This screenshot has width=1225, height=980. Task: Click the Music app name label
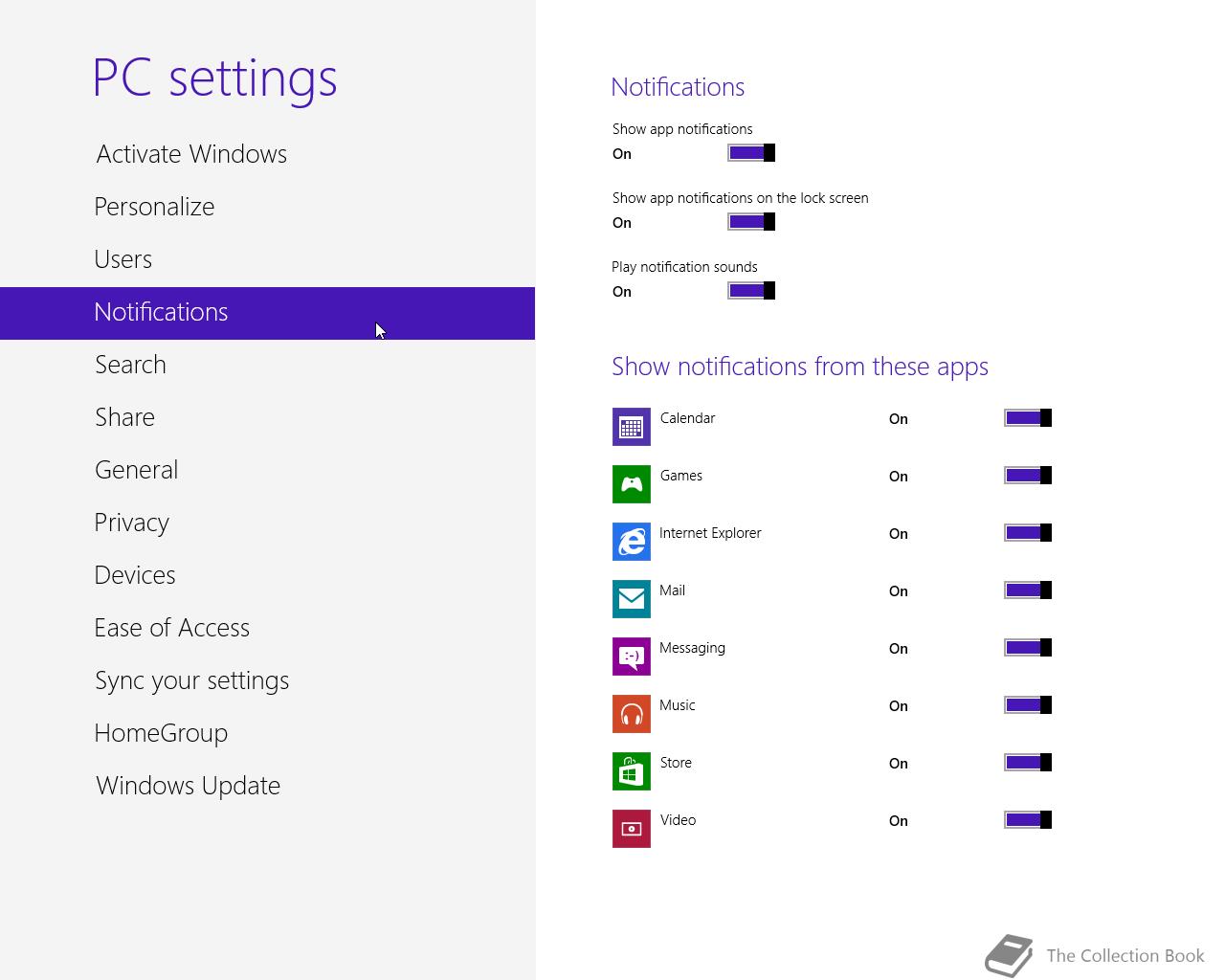[677, 705]
